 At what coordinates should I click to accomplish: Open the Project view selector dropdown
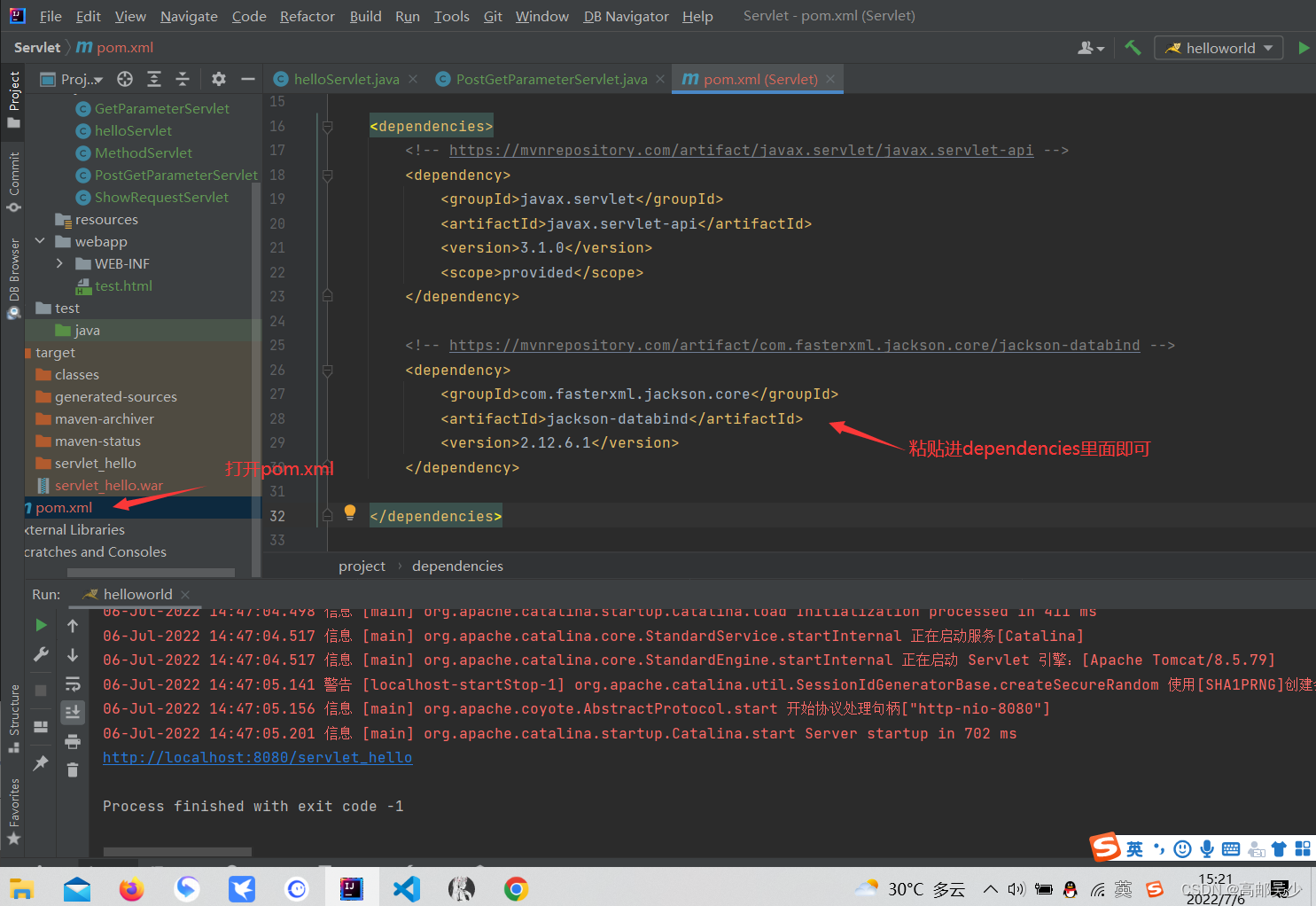(x=73, y=79)
